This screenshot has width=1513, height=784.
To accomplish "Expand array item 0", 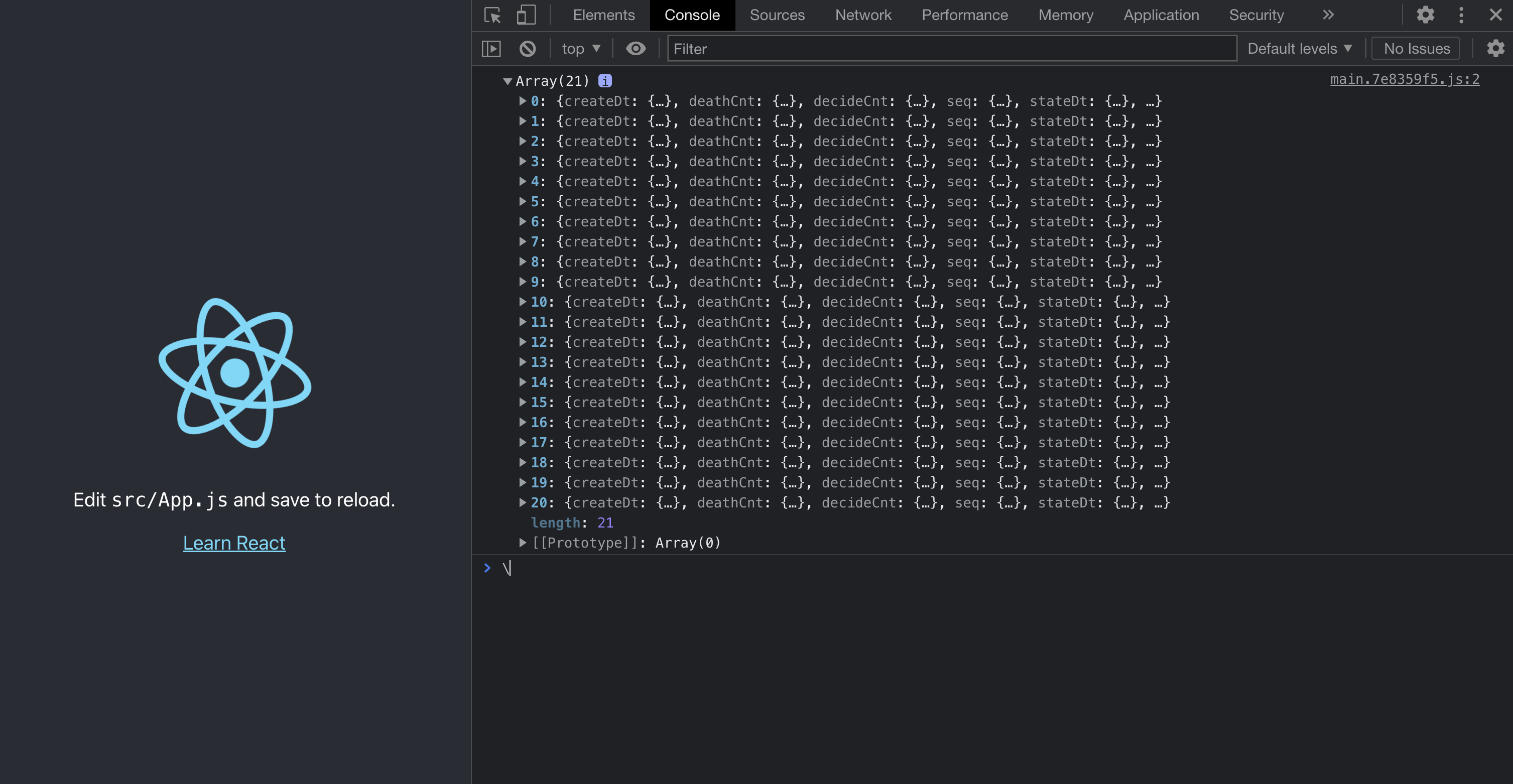I will coord(522,101).
